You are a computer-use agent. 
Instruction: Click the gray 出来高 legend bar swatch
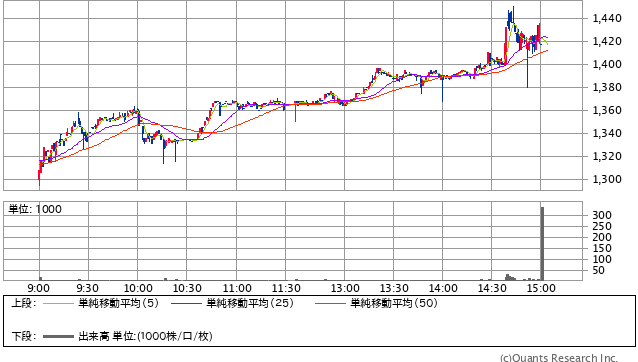58,336
